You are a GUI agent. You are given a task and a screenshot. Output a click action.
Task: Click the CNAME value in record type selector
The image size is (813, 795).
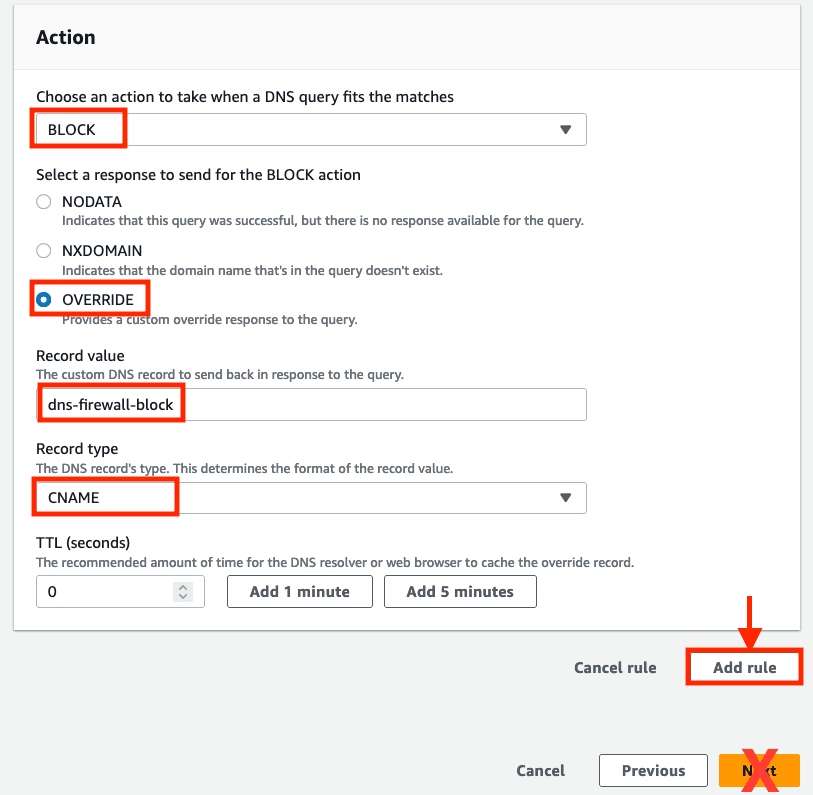73,498
